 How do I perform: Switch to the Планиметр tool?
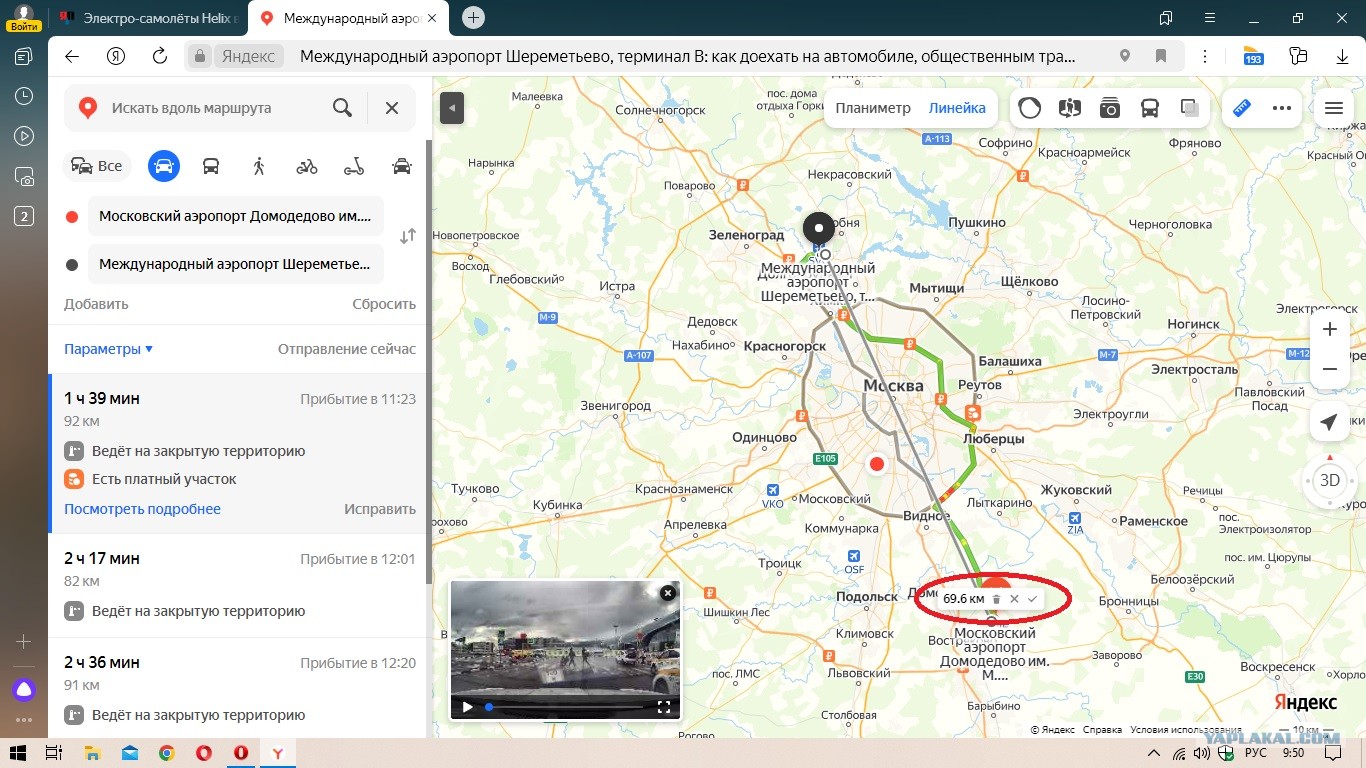click(x=873, y=108)
